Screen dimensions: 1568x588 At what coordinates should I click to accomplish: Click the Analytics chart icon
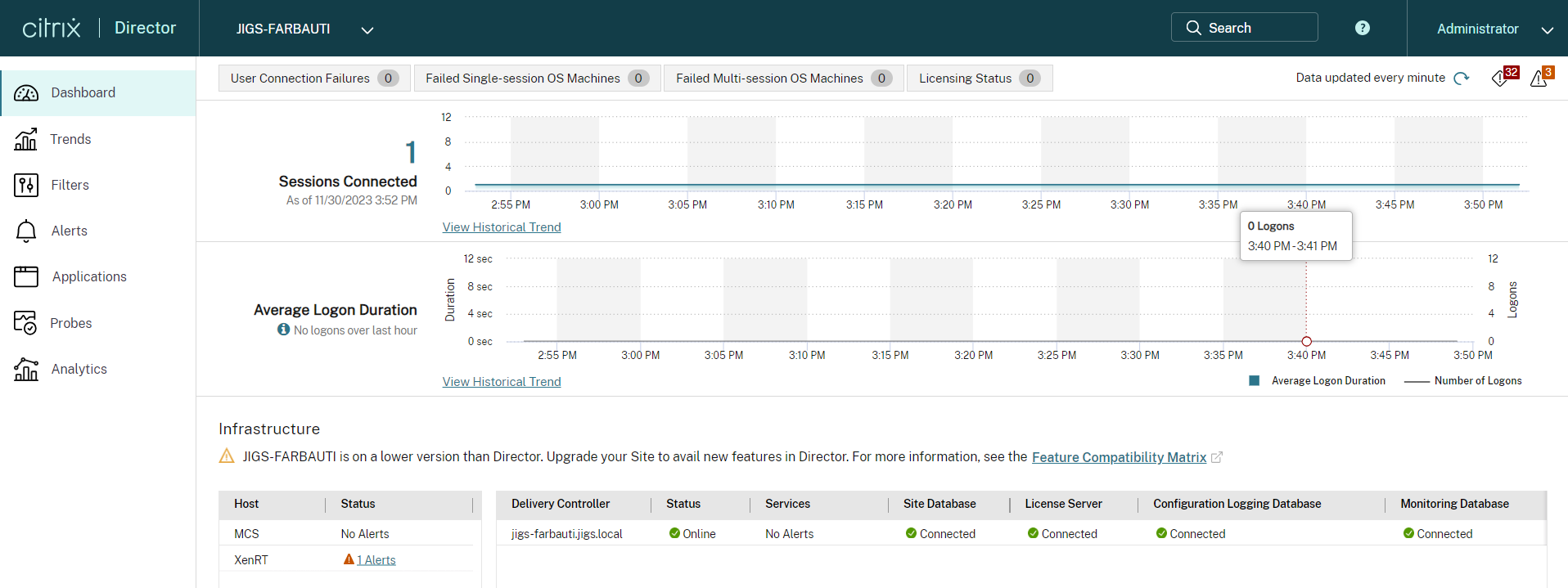click(26, 369)
